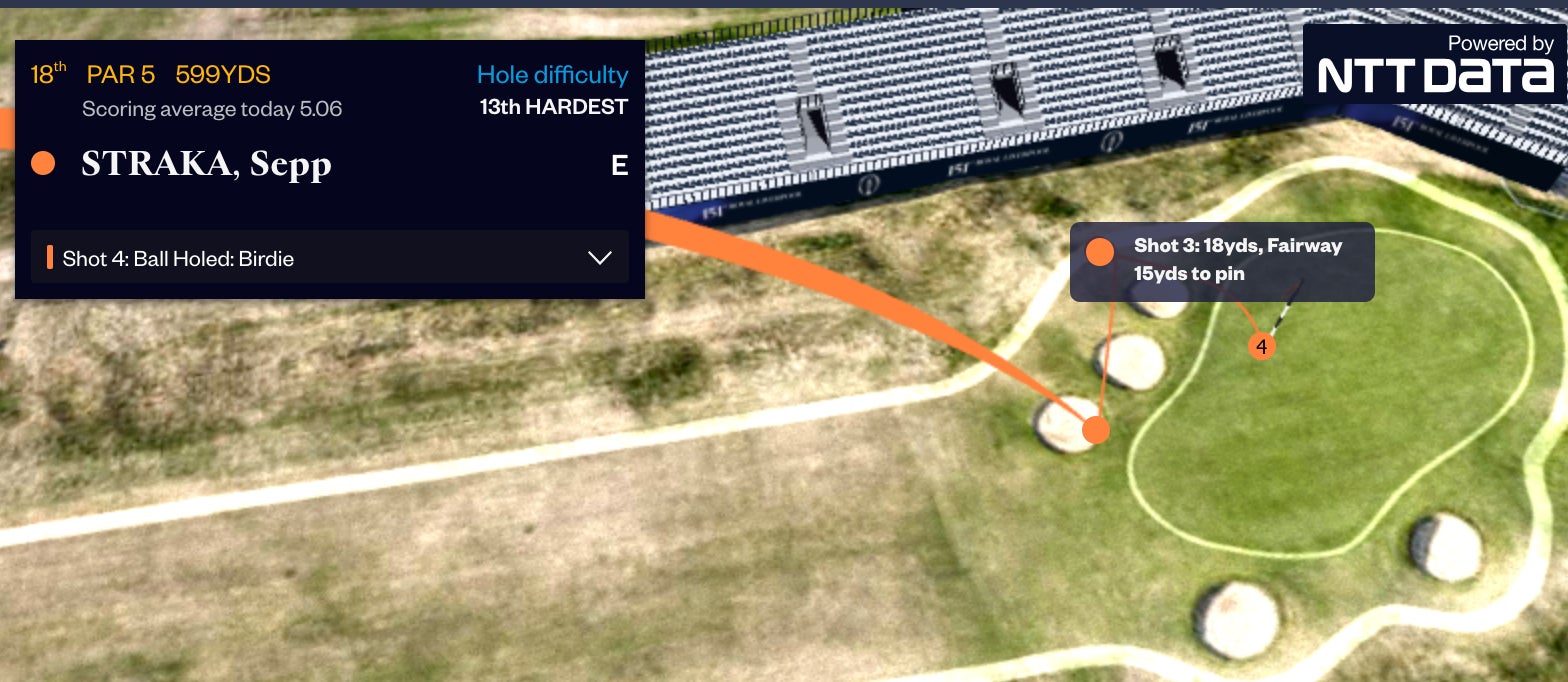The width and height of the screenshot is (1568, 682).
Task: Click the PAR 5 label
Action: pos(121,75)
